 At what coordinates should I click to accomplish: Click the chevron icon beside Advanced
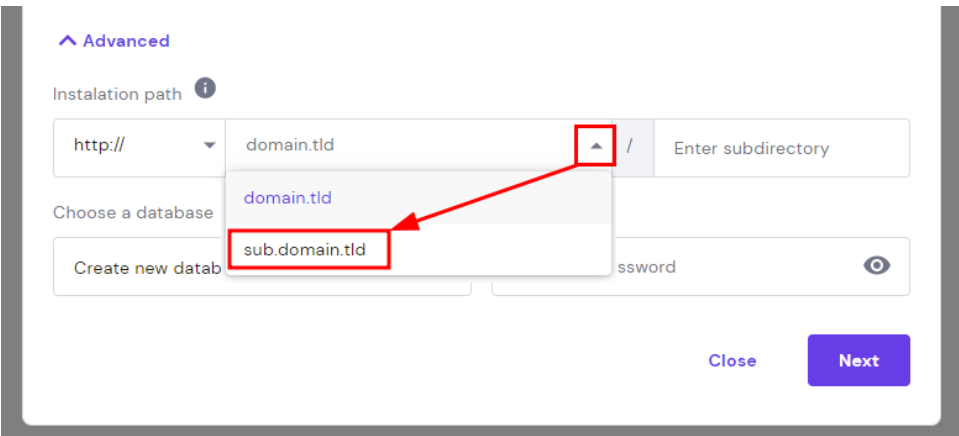point(67,41)
